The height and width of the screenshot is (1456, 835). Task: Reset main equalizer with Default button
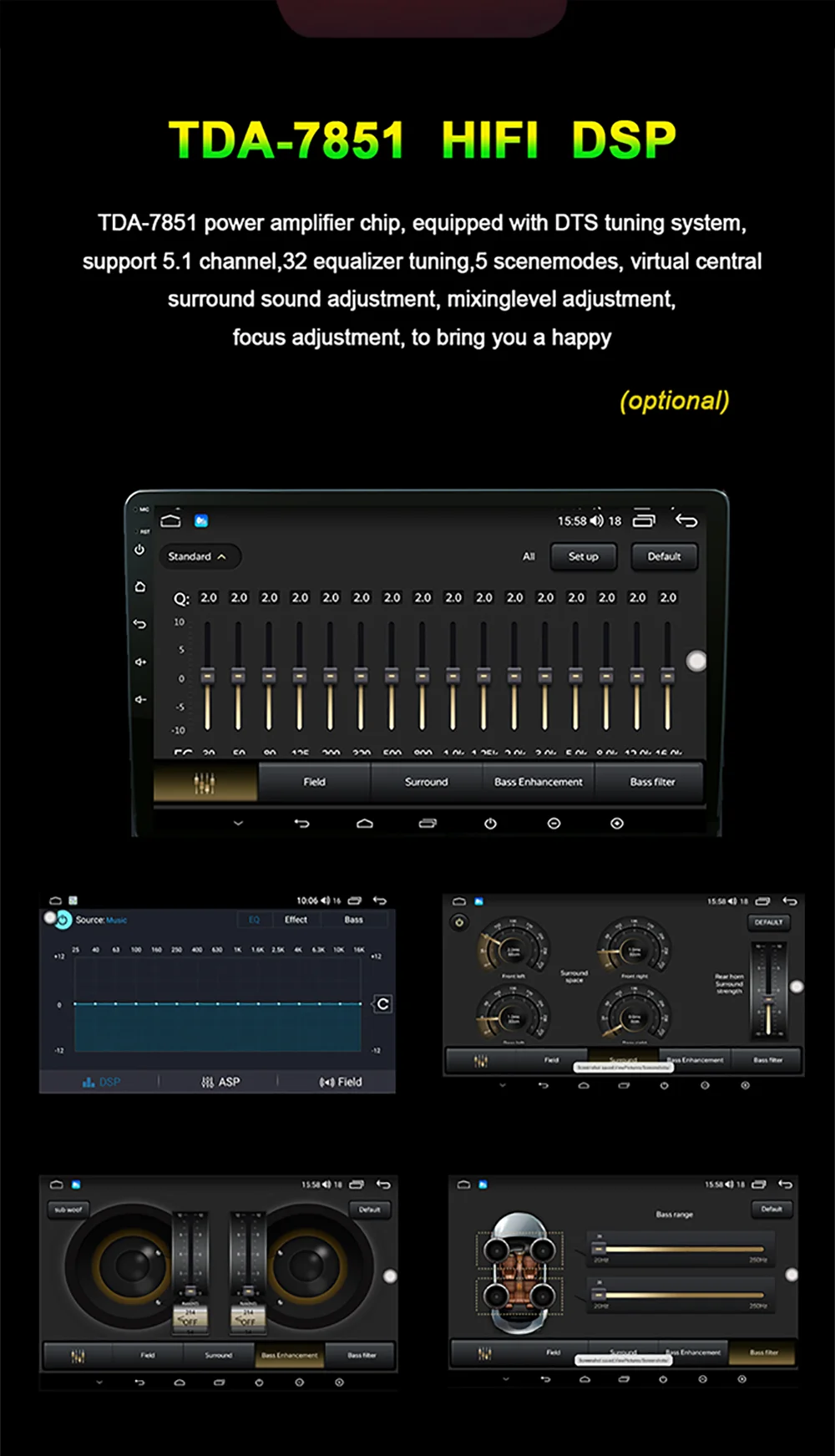click(x=664, y=556)
